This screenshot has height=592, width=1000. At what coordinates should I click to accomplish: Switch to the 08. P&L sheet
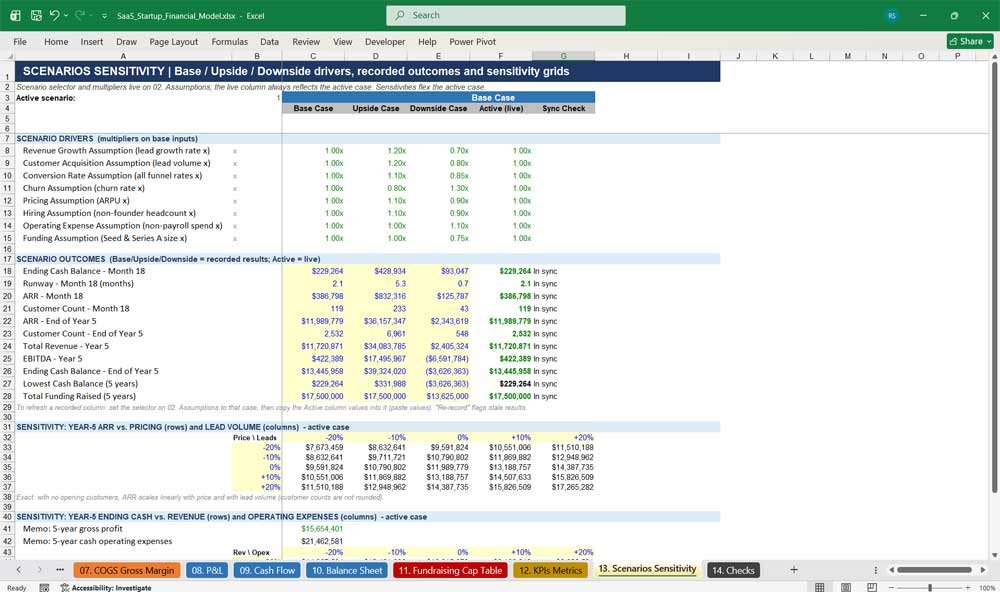(x=207, y=570)
